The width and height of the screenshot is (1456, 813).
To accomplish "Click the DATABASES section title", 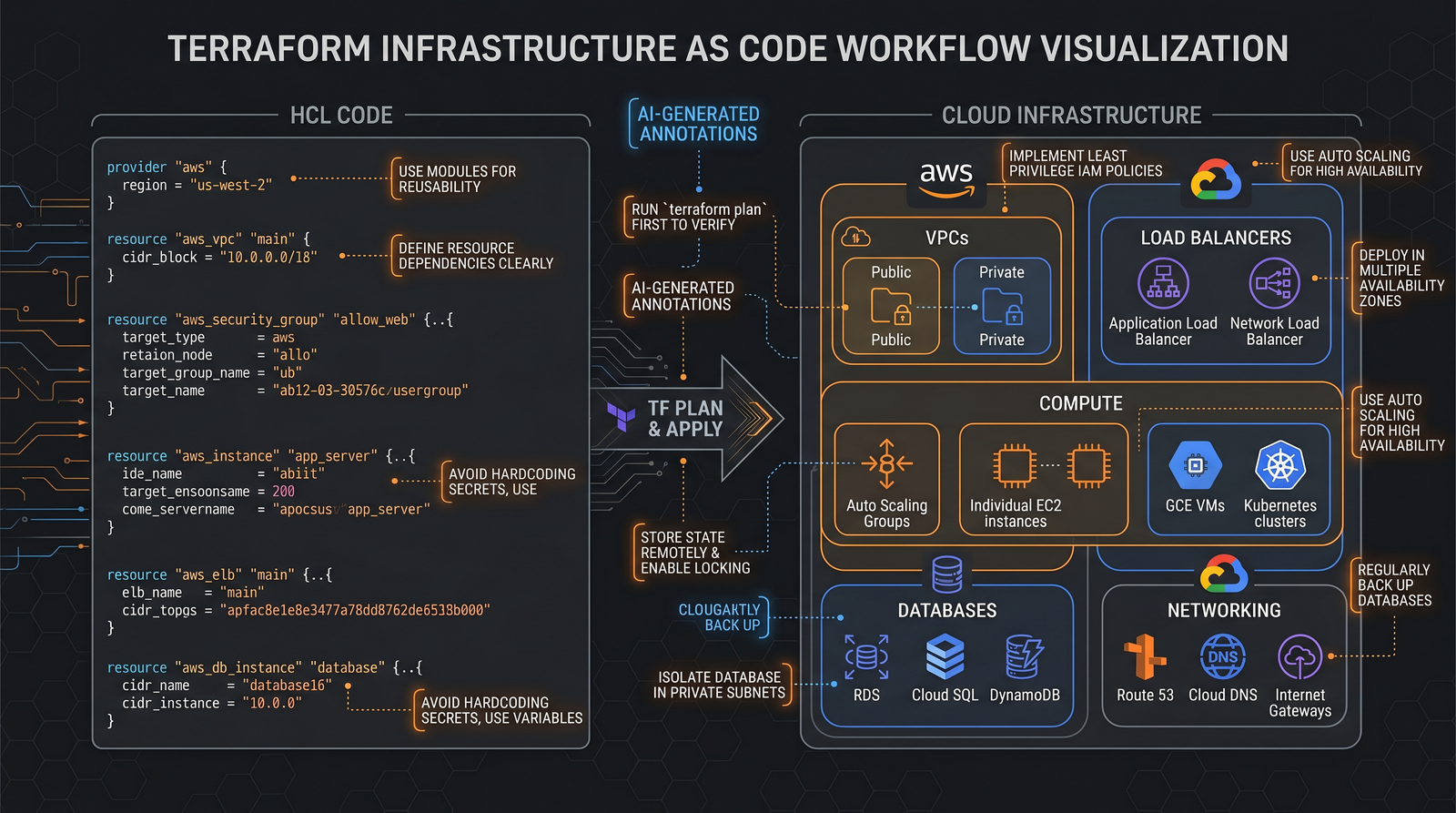I will [946, 611].
